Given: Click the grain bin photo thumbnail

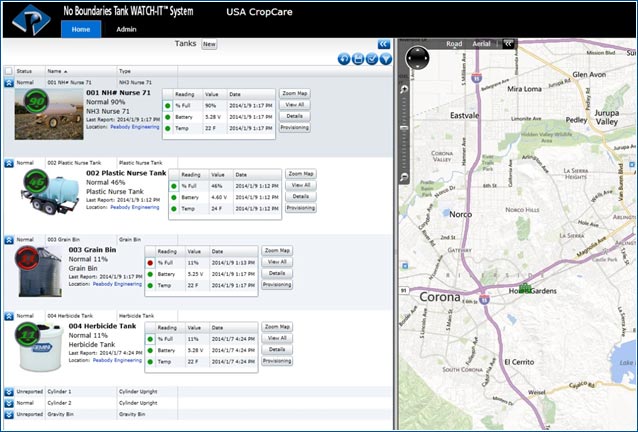Looking at the screenshot, I should click(x=39, y=272).
